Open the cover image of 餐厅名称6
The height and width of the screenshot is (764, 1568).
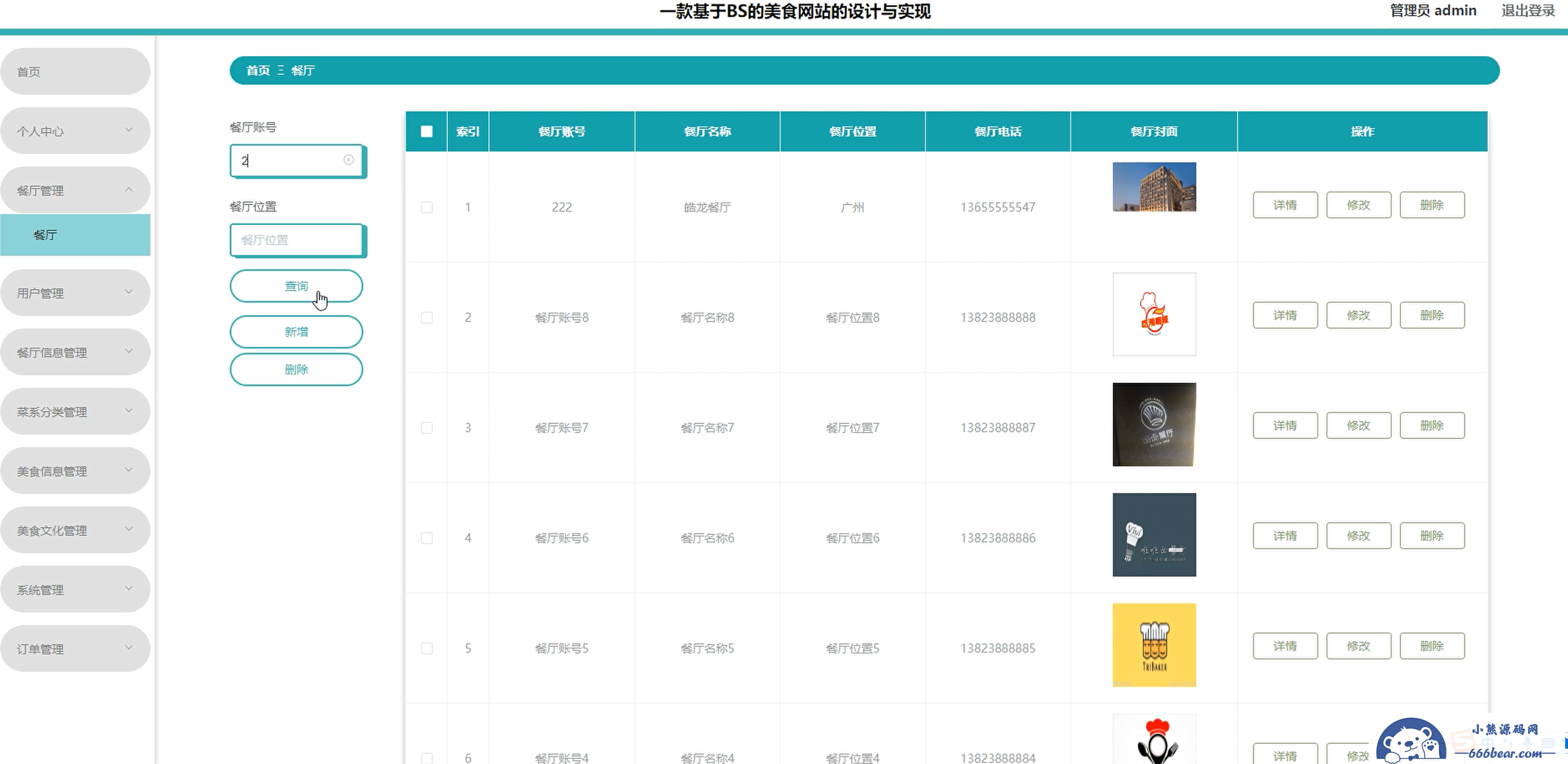(x=1154, y=534)
